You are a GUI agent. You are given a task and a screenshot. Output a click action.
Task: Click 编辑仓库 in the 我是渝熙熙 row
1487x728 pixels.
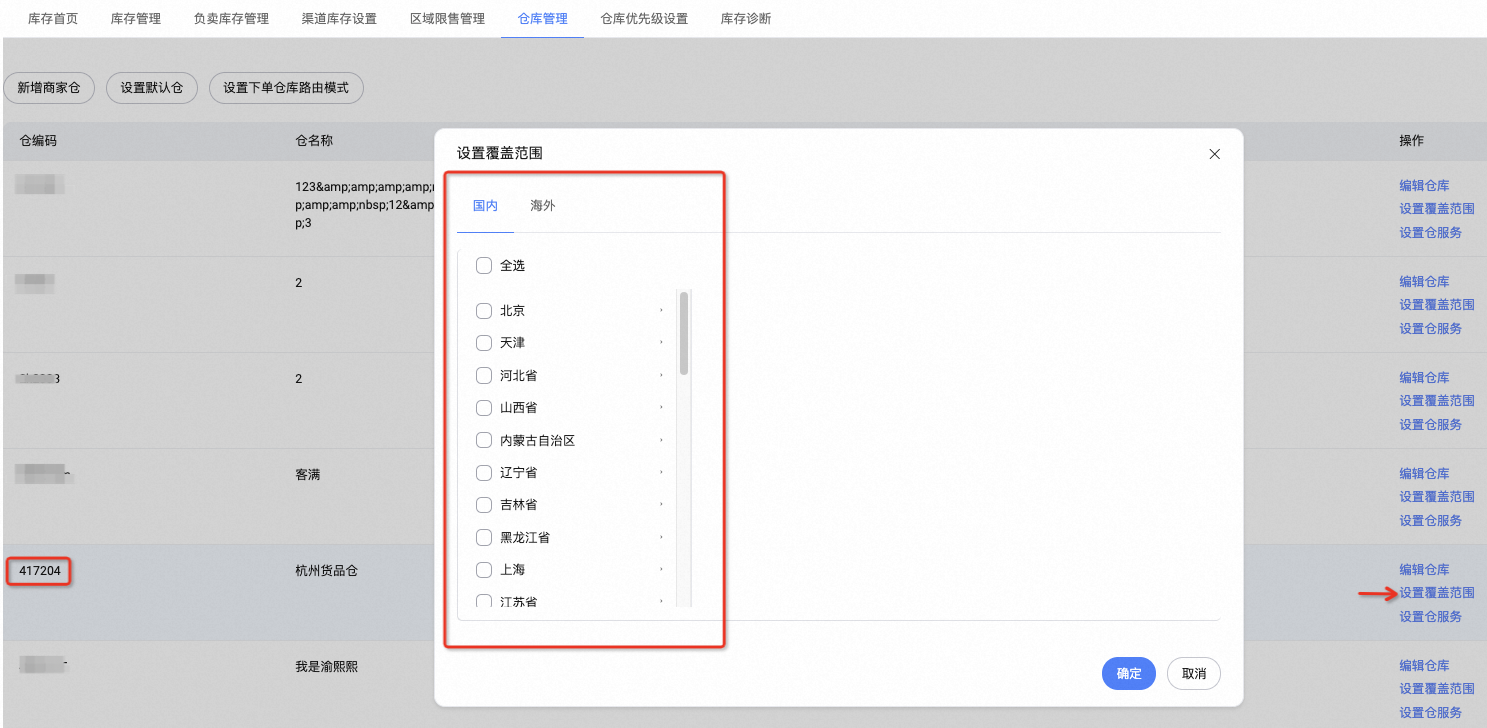1424,666
